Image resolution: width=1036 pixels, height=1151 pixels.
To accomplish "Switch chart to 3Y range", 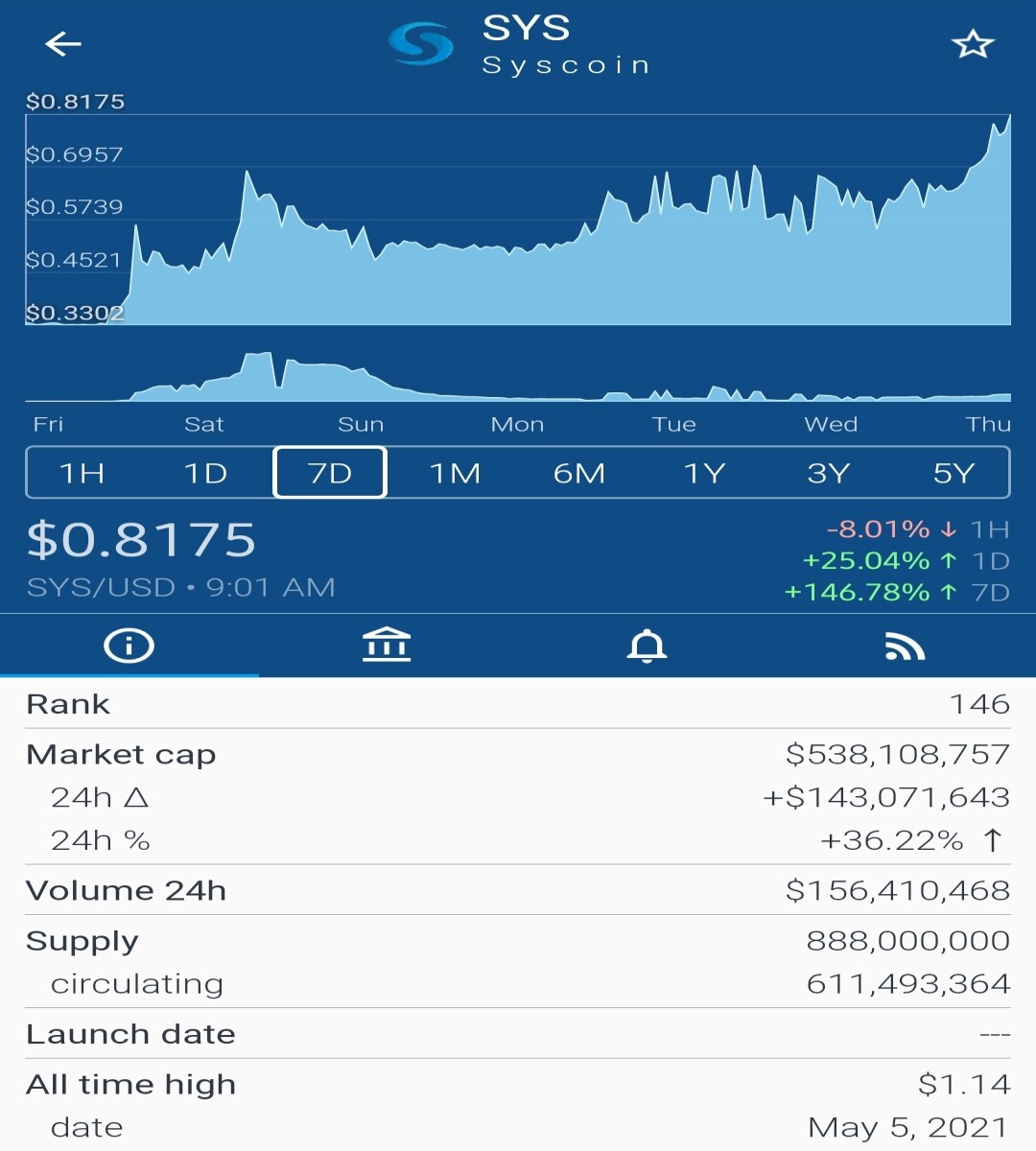I will (x=829, y=473).
